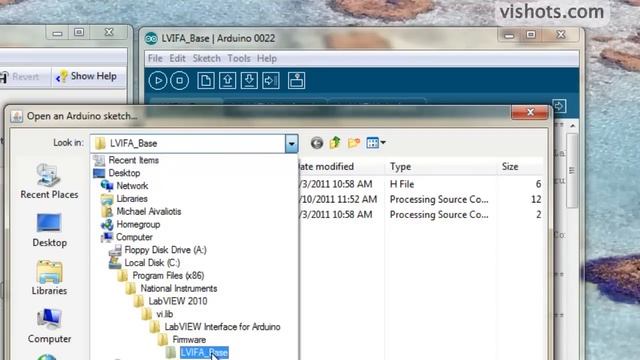
Task: Choose Network in the Look in list
Action: [x=132, y=186]
